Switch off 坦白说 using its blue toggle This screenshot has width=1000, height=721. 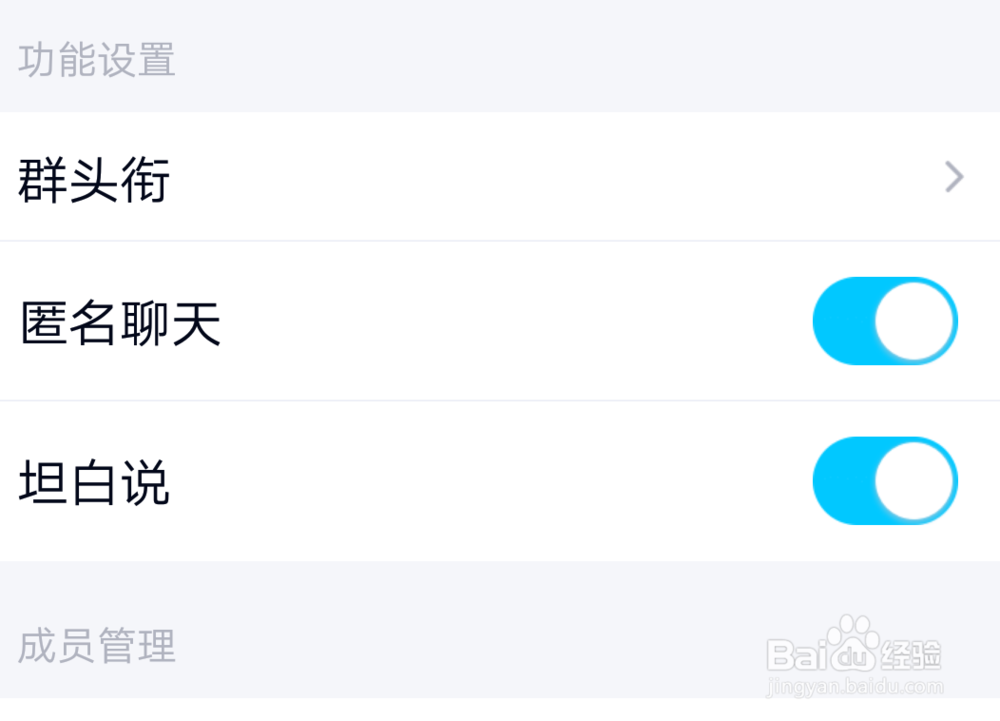point(884,480)
